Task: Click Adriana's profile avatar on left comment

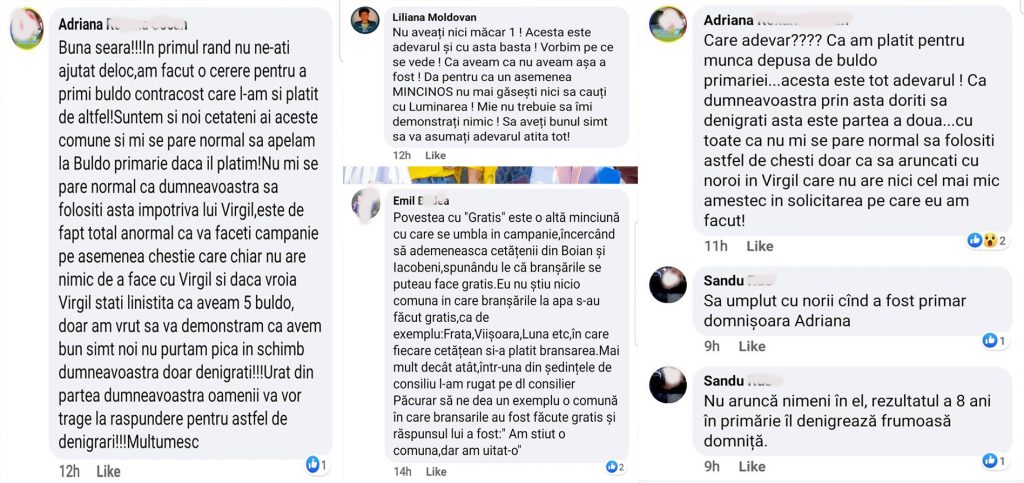Action: coord(27,28)
